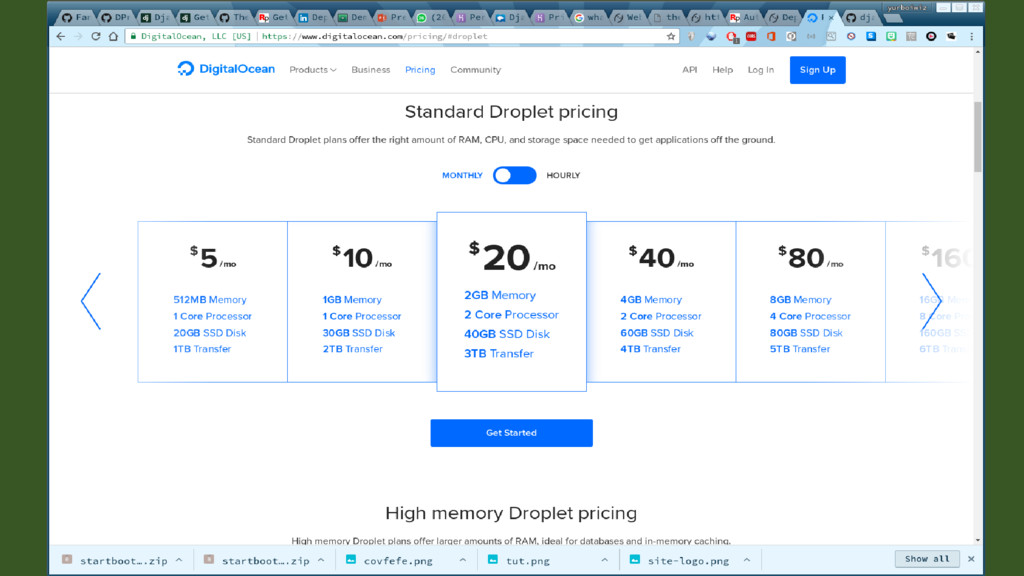Switch to the GitHub 'dj' last browser tab
Screen dimensions: 1024x576
tap(861, 18)
